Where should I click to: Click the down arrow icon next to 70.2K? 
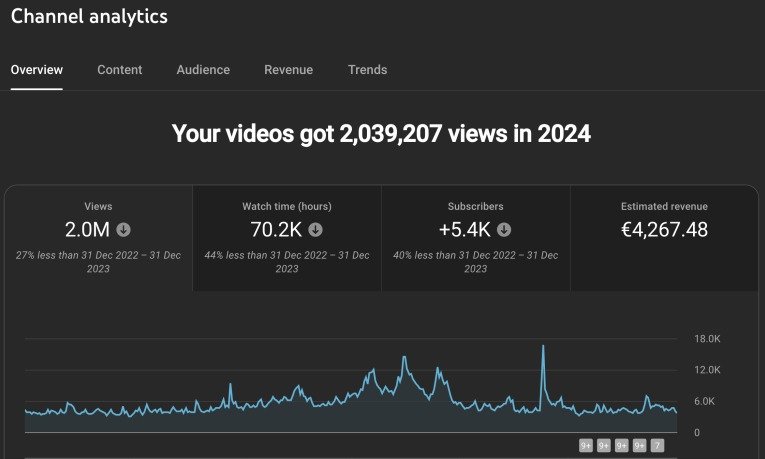click(x=315, y=229)
